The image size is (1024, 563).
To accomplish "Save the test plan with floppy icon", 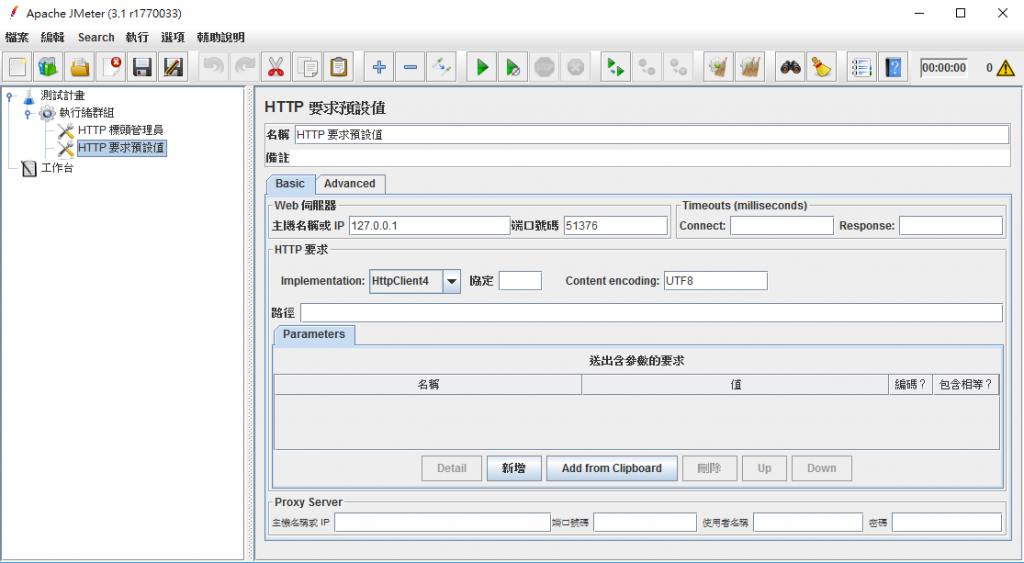I will 142,67.
